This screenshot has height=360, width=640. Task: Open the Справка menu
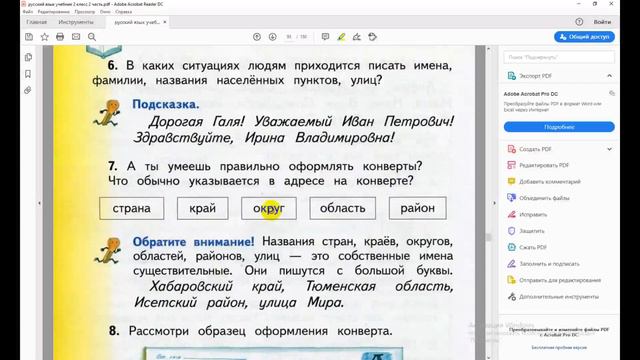coord(124,12)
